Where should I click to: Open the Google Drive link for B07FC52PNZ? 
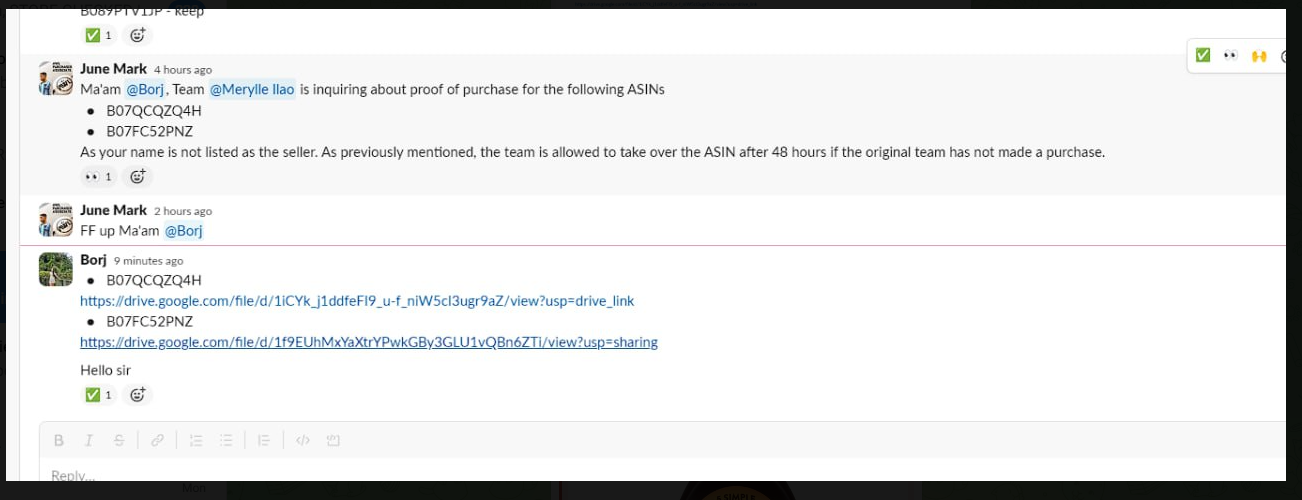coord(369,342)
